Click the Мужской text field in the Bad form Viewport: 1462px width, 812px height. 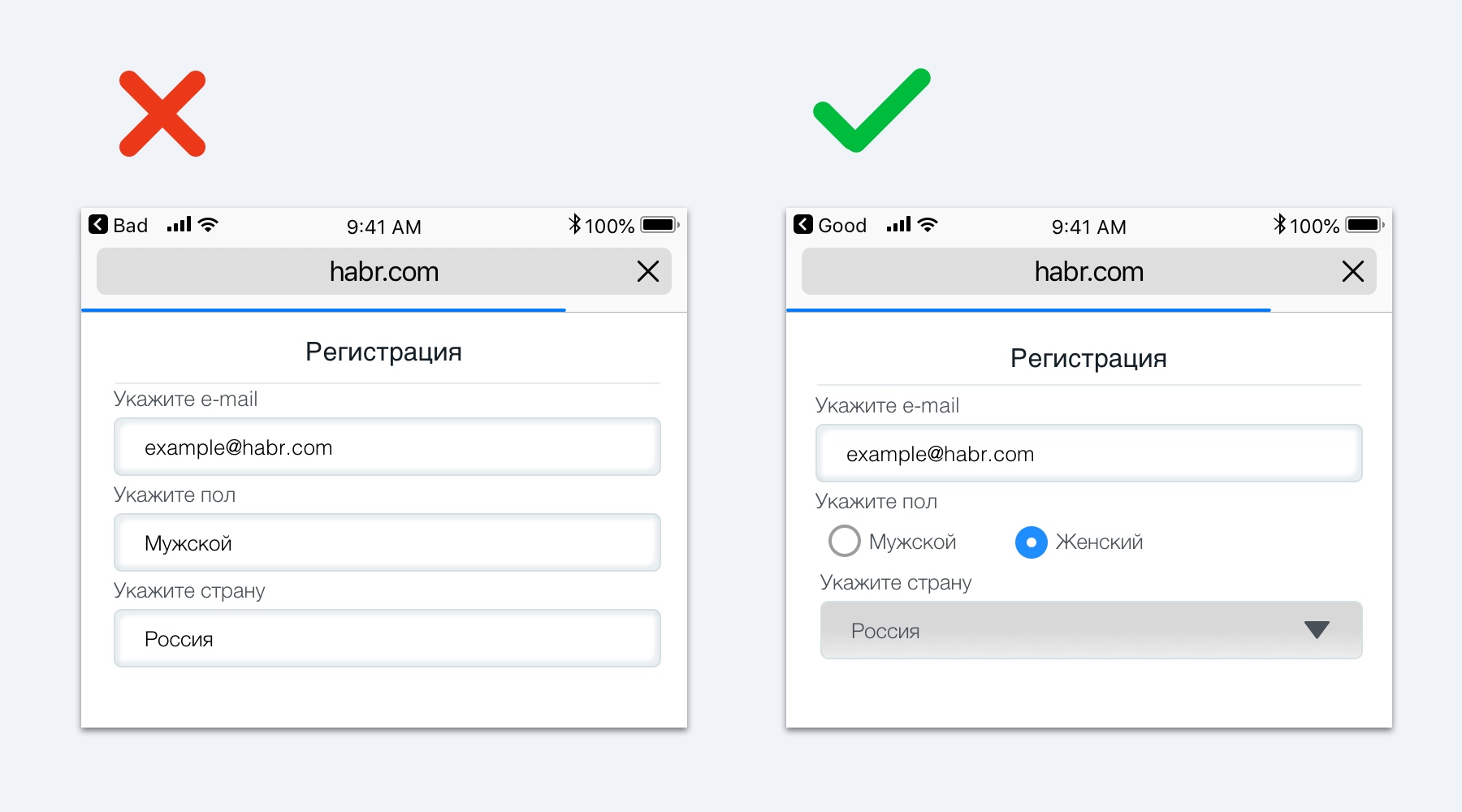point(387,542)
